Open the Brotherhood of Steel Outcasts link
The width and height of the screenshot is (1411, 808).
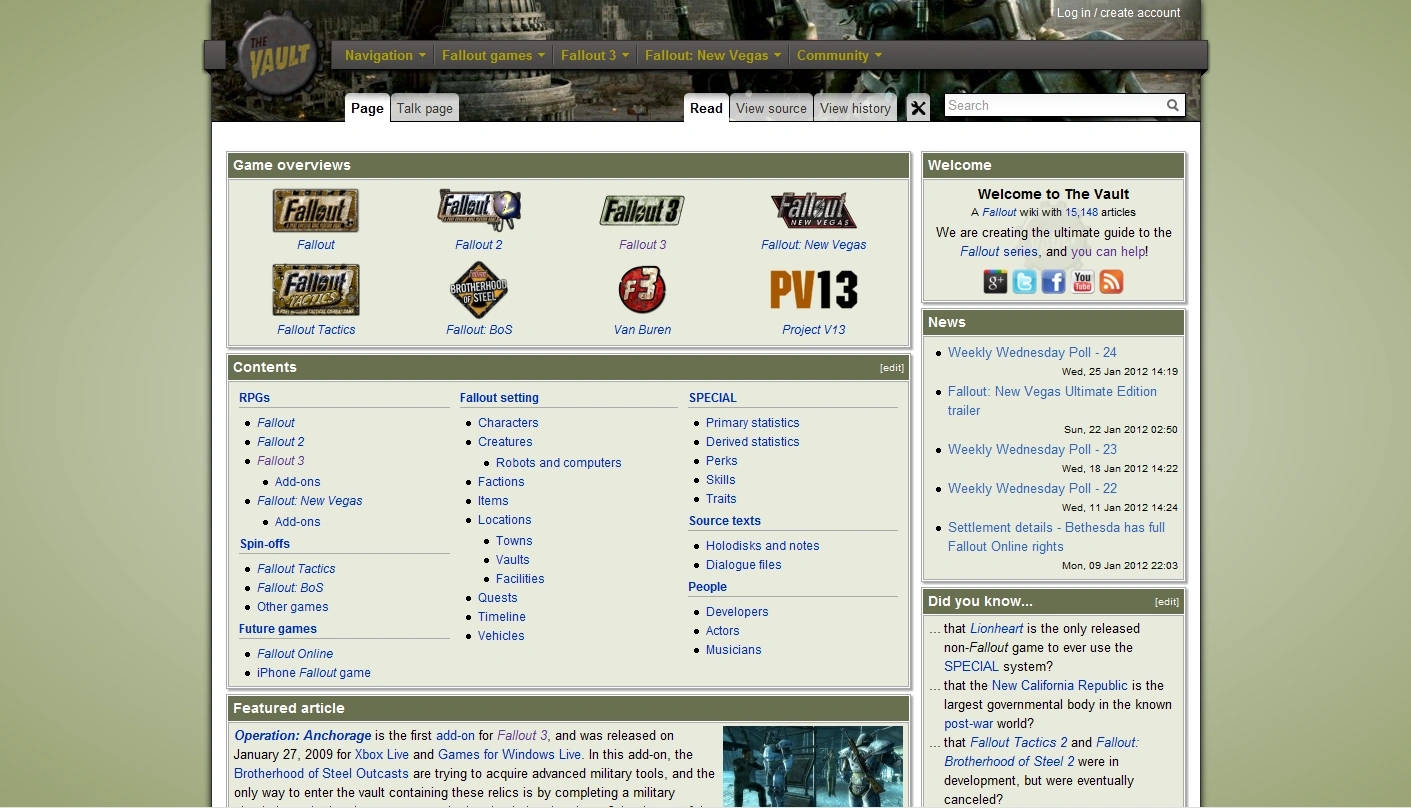(x=321, y=774)
